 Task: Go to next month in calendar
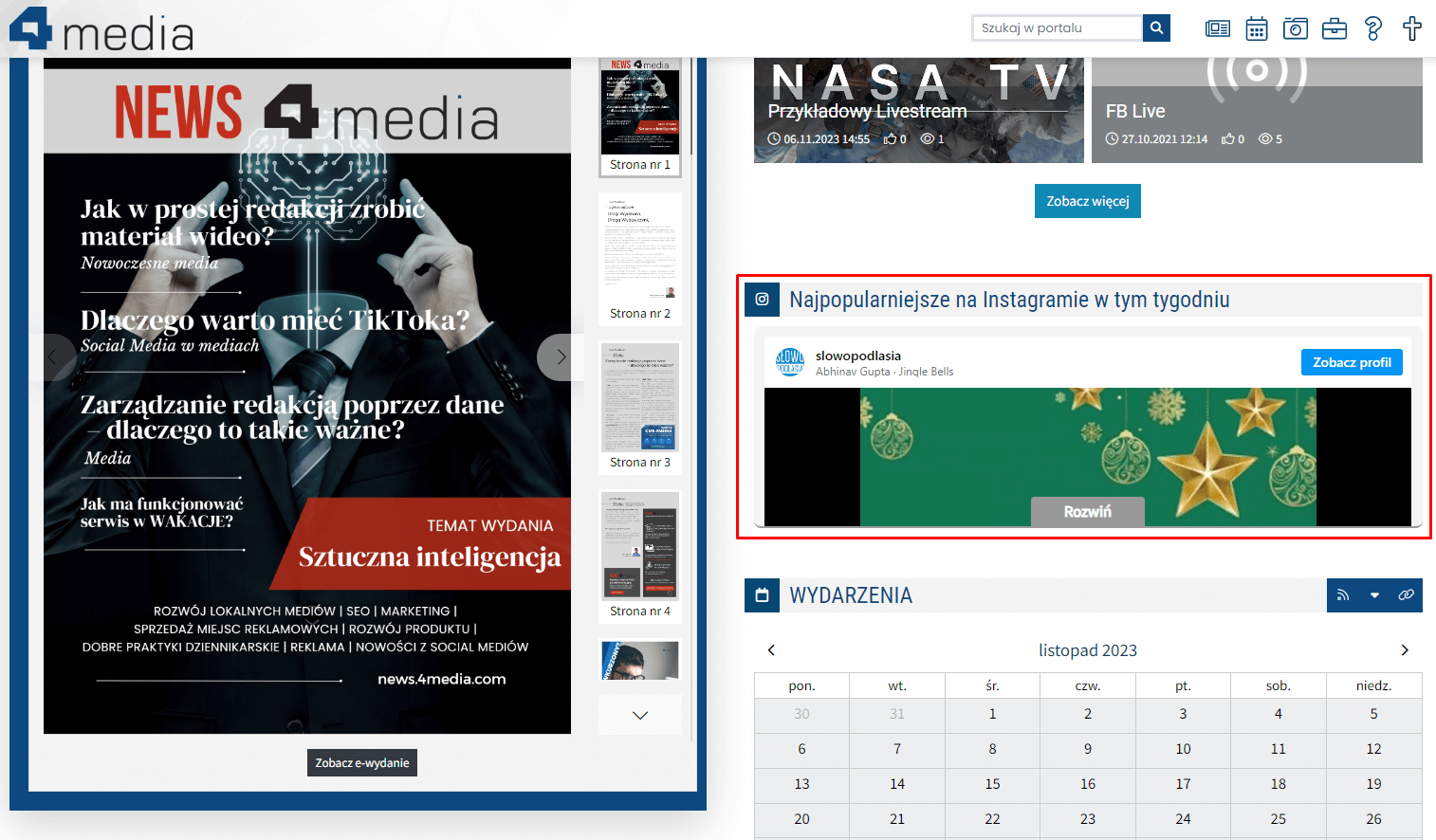click(x=1405, y=650)
